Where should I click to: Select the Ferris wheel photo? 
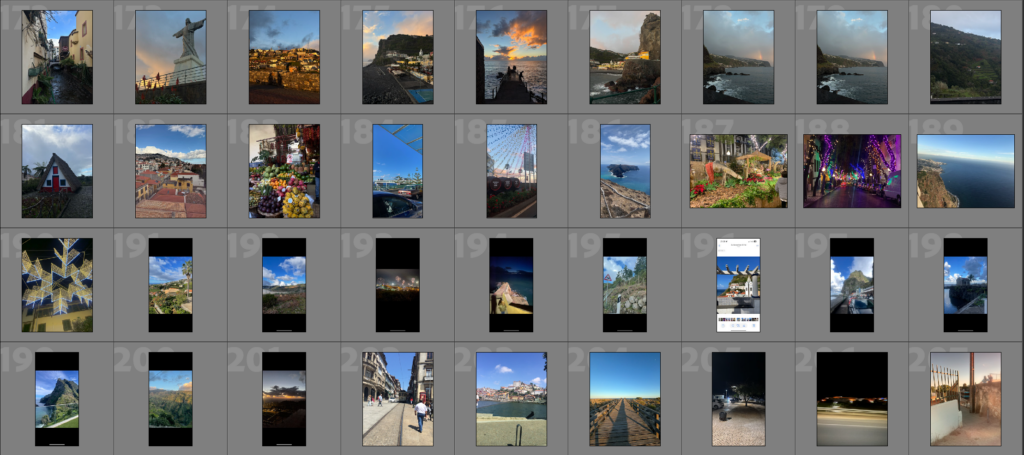point(511,171)
